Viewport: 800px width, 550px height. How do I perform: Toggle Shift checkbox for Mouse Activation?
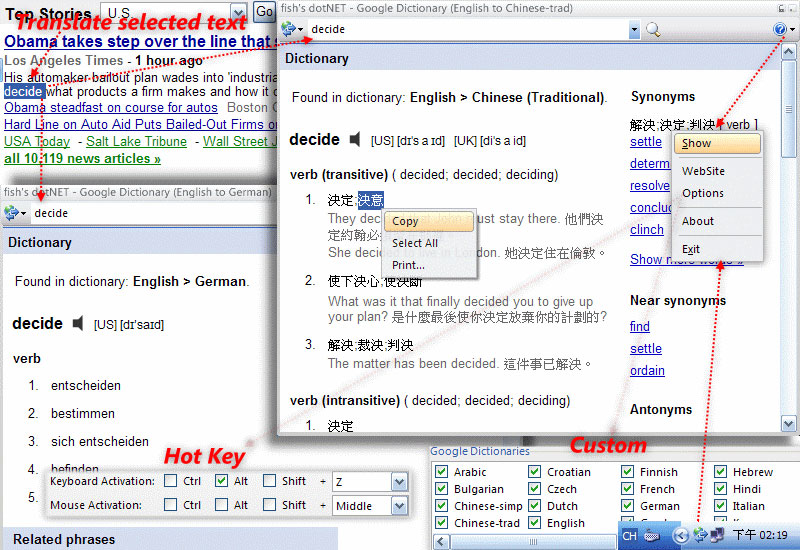coord(269,505)
